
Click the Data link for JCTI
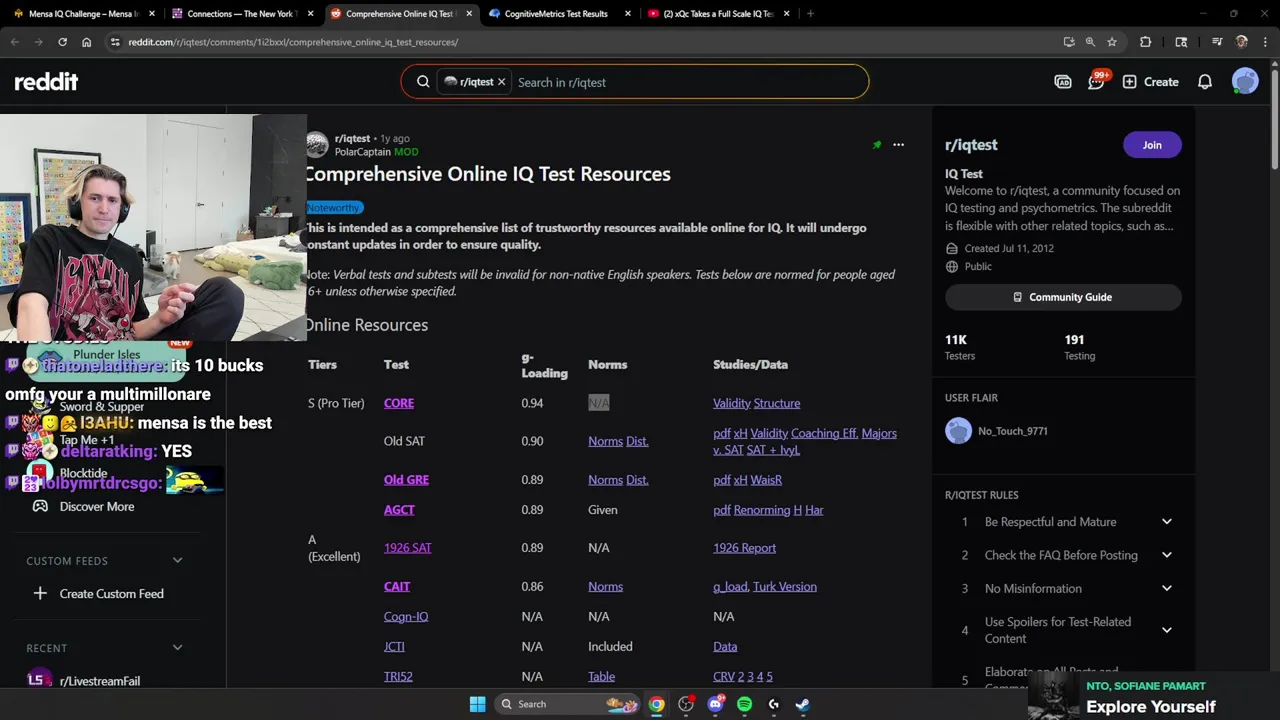[x=725, y=647]
